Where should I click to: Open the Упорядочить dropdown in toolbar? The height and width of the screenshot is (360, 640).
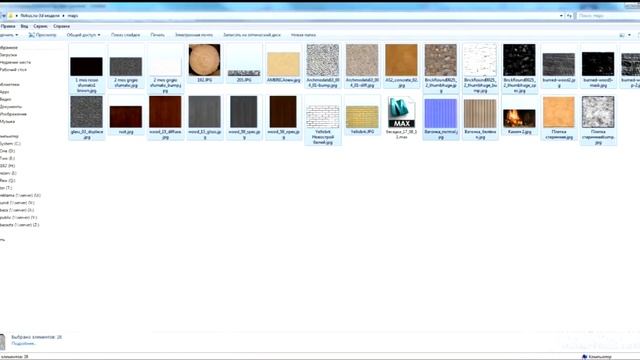(9, 35)
